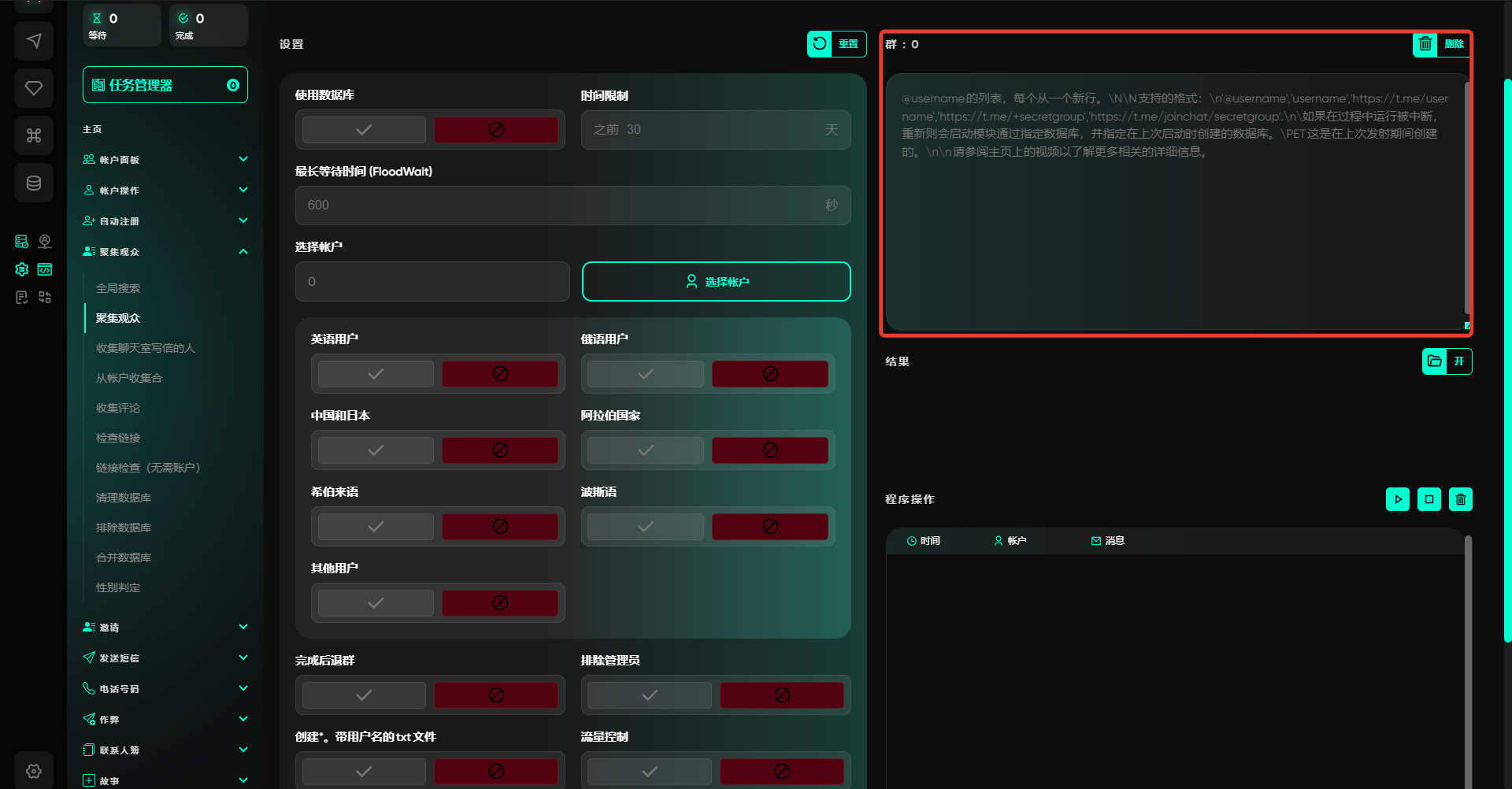The width and height of the screenshot is (1512, 789).
Task: Click the database icon in left sidebar
Action: 34,183
